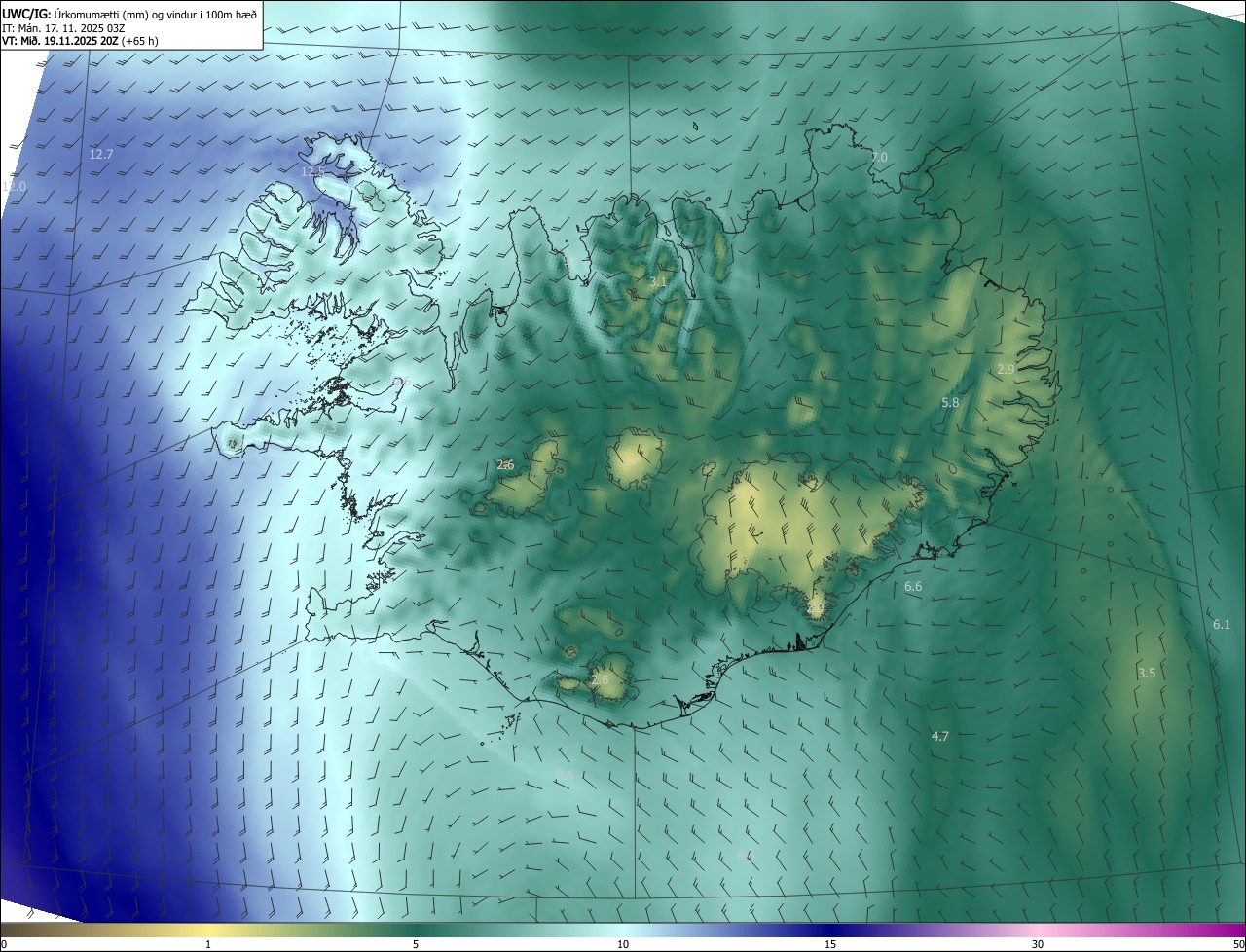1246x952 pixels.
Task: Click the 15 tick label on the color scale
Action: click(830, 944)
